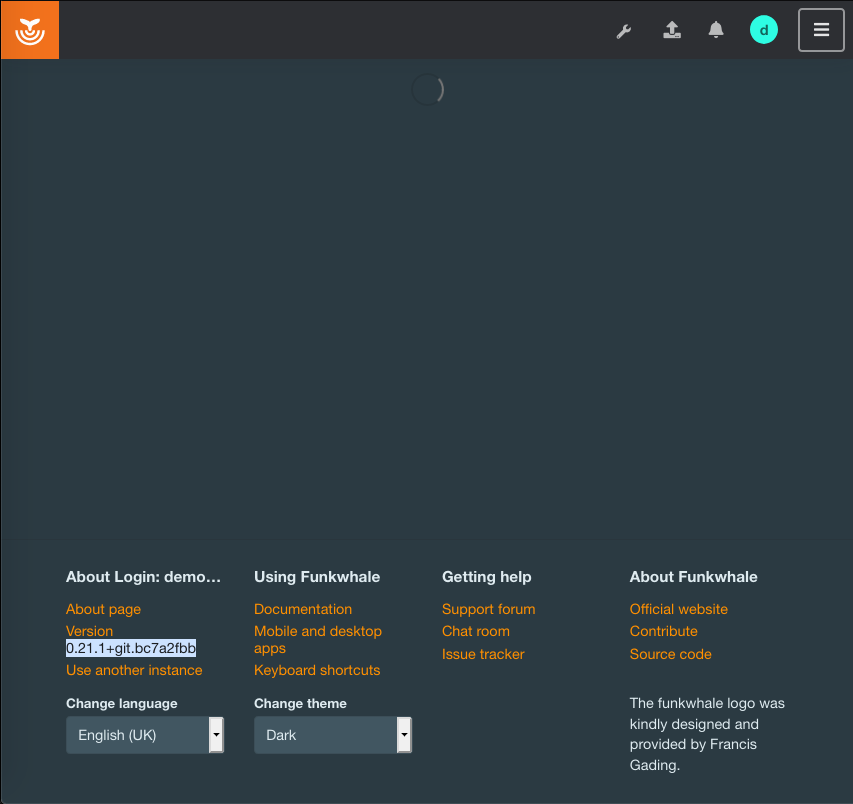Screen dimensions: 853x804
Task: Expand the Change theme dropdown arrow
Action: tap(404, 734)
